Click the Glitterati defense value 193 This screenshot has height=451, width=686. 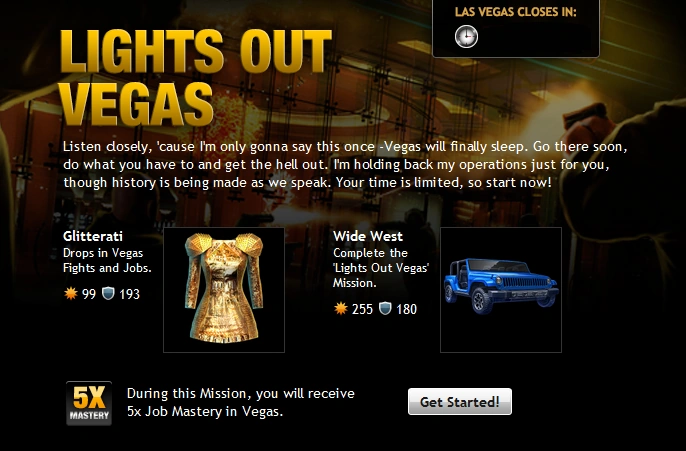point(130,294)
